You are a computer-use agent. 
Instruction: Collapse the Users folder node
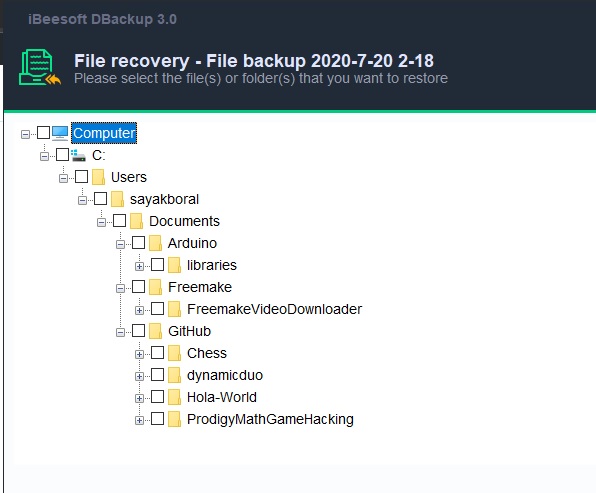[x=63, y=178]
